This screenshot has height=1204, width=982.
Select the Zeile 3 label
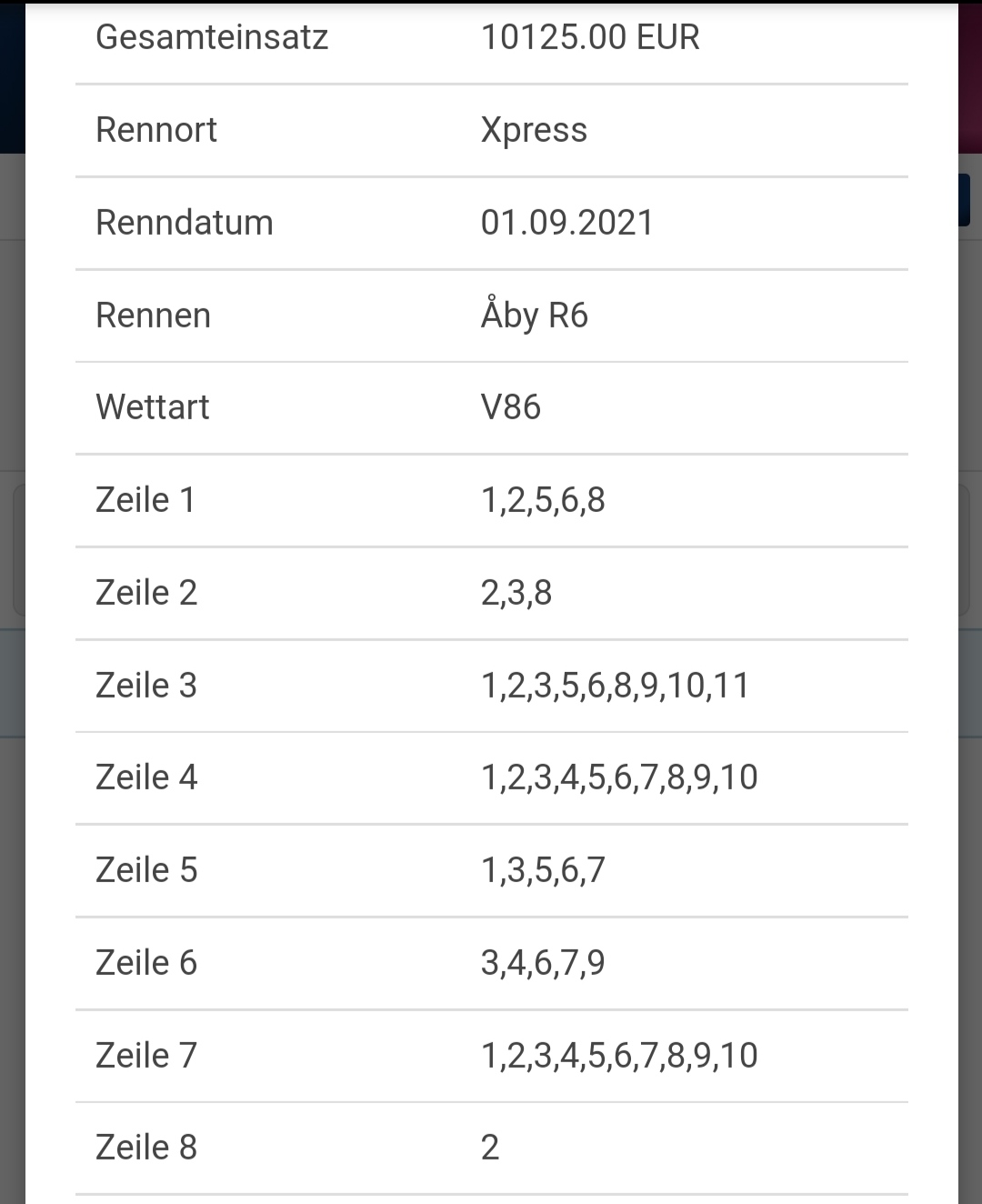click(146, 686)
